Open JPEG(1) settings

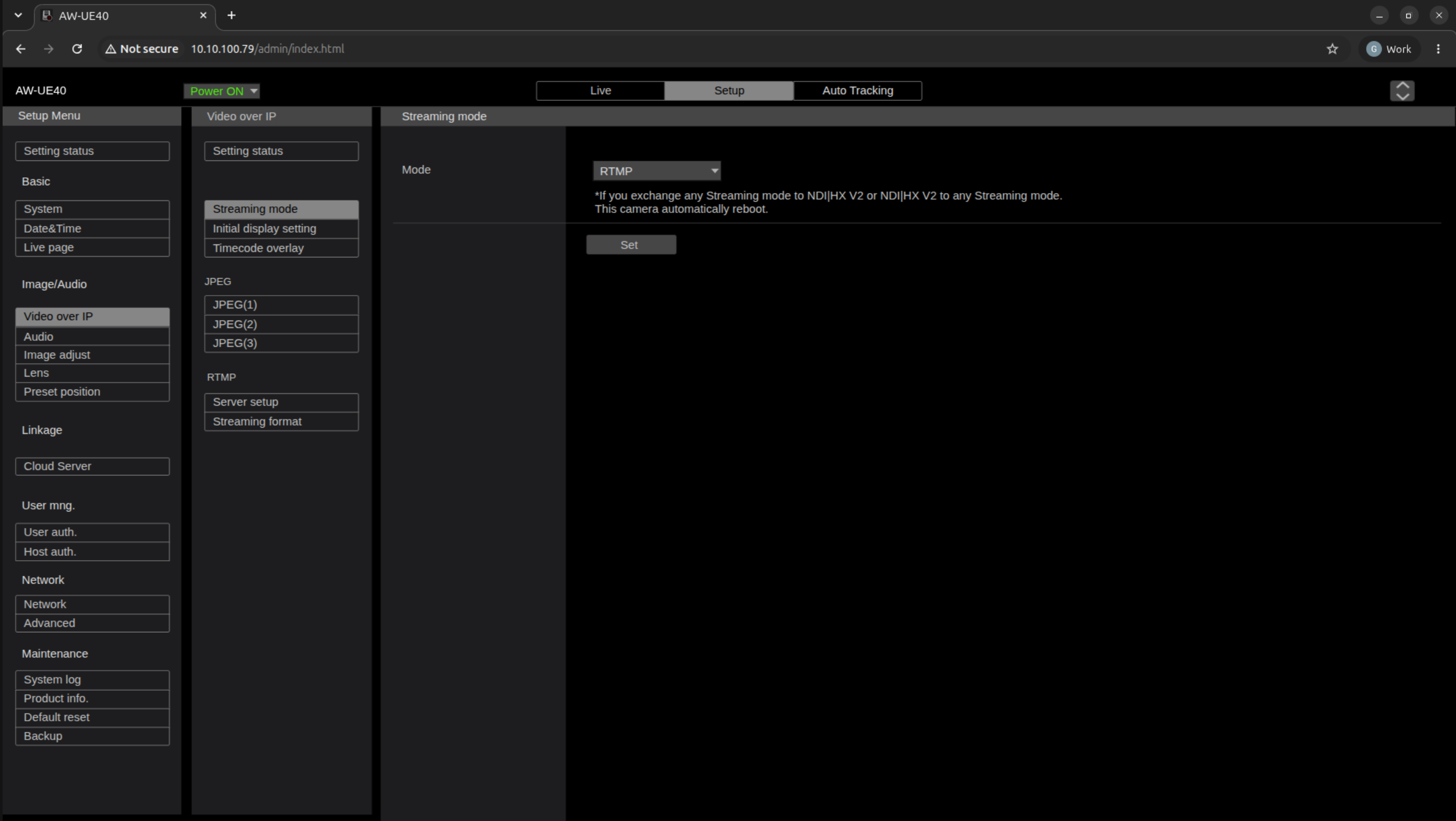click(x=281, y=305)
